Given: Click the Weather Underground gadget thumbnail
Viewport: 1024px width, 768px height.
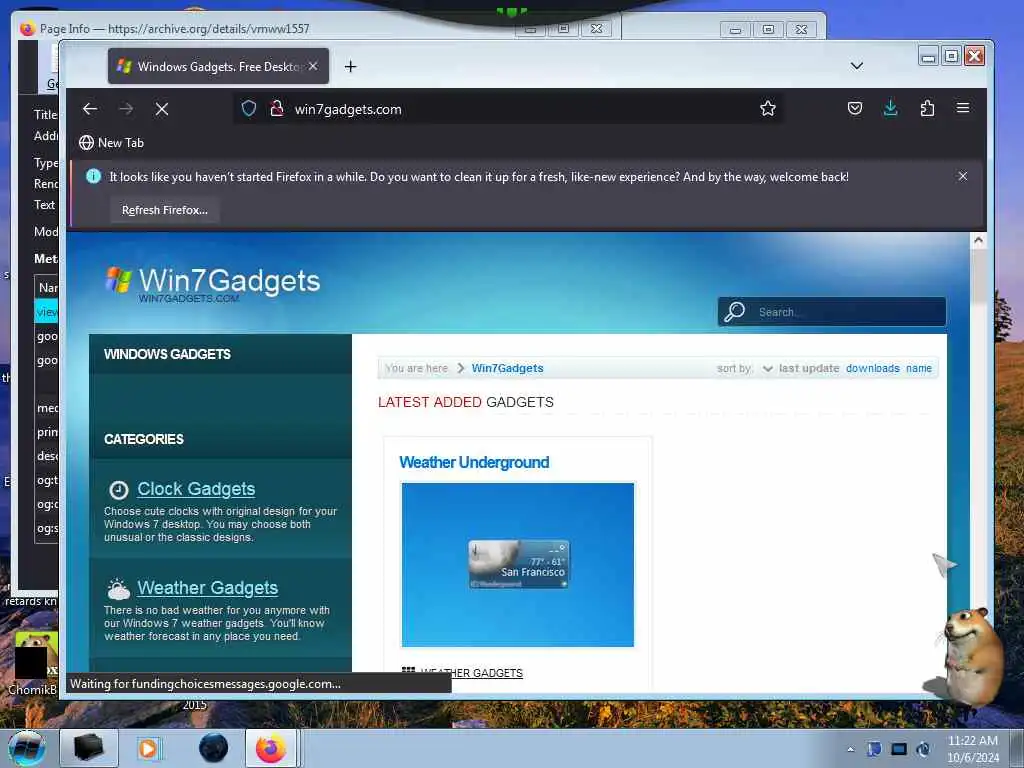Looking at the screenshot, I should click(518, 565).
